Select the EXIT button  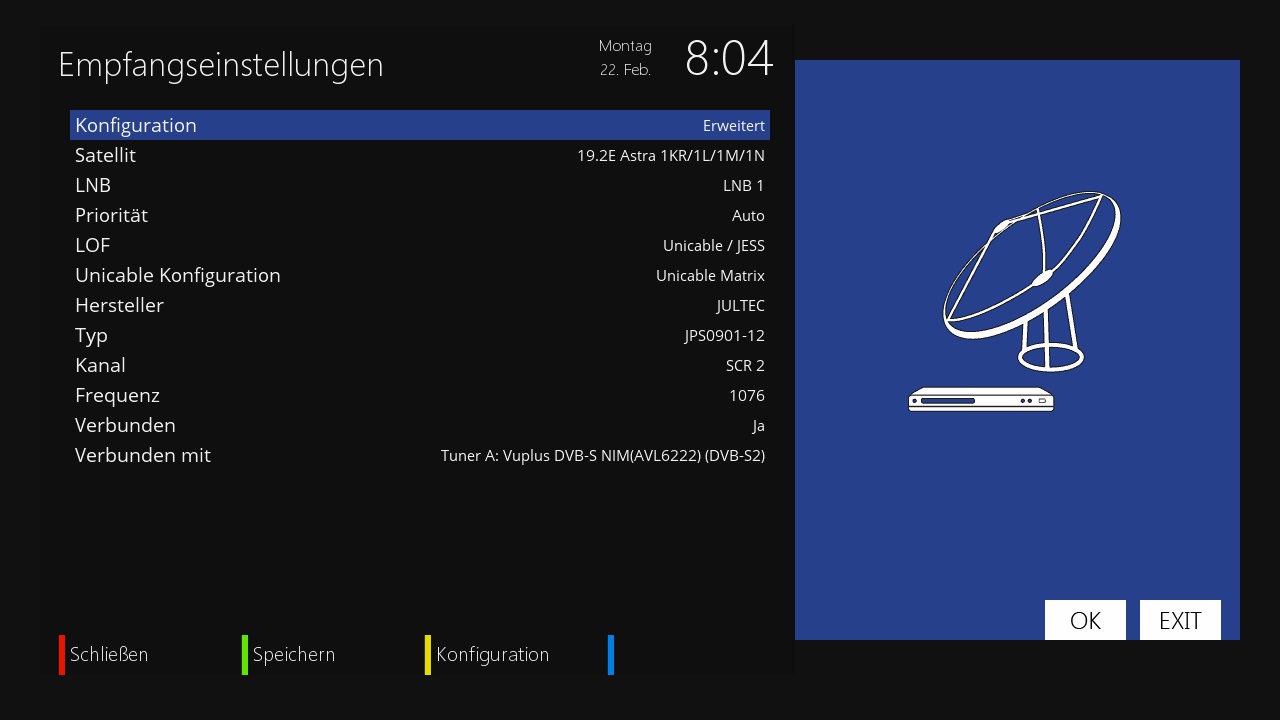(x=1180, y=620)
